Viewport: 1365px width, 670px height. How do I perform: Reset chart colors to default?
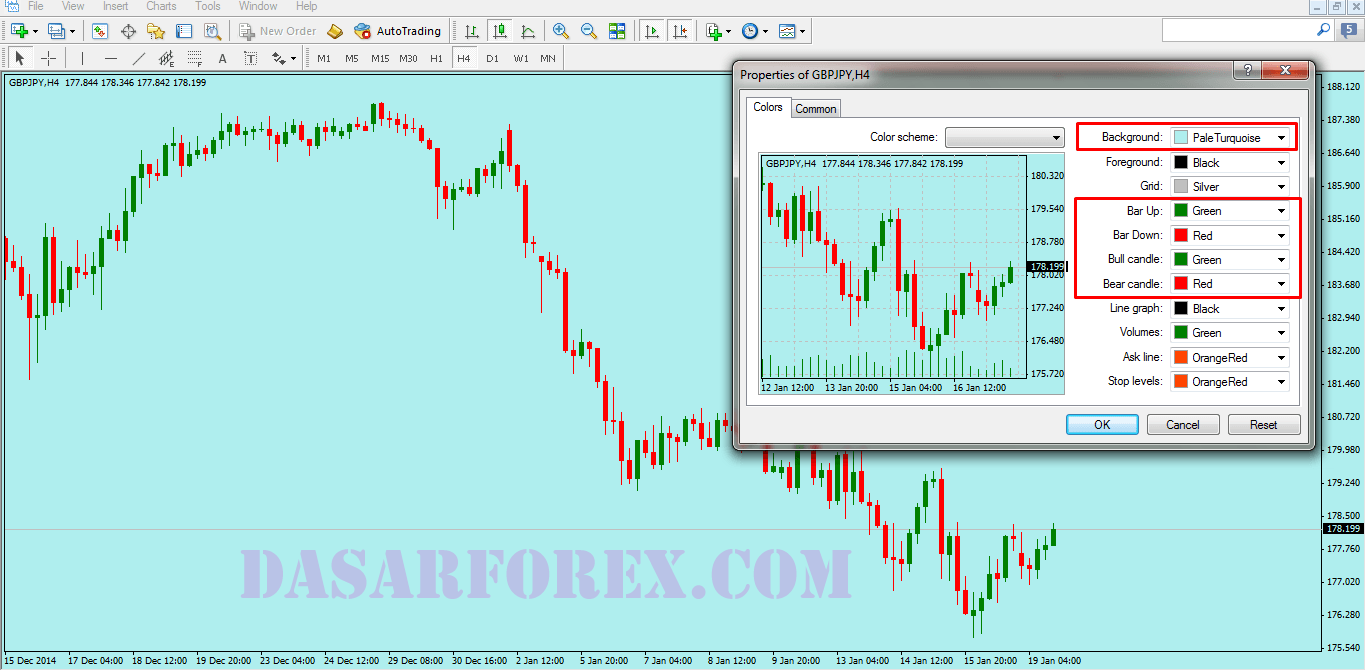point(1264,424)
